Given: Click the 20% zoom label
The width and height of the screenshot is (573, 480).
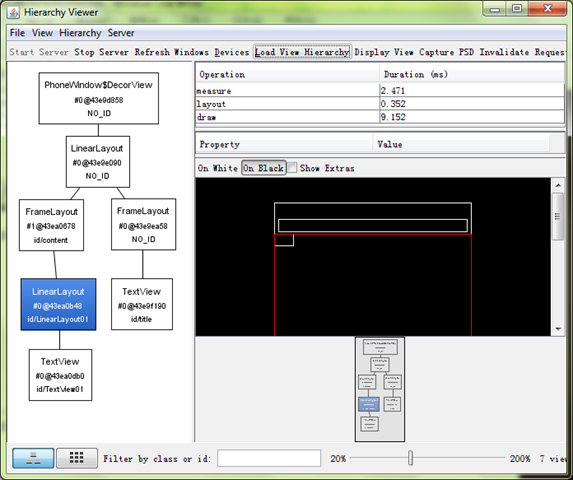Looking at the screenshot, I should pyautogui.click(x=338, y=458).
